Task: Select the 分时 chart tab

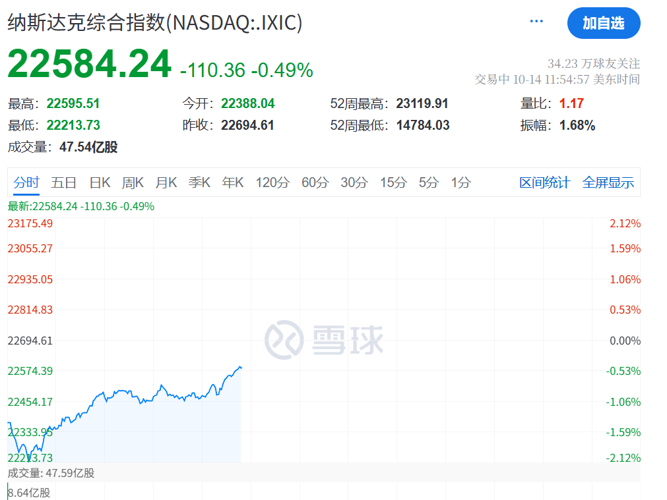Action: coord(27,182)
